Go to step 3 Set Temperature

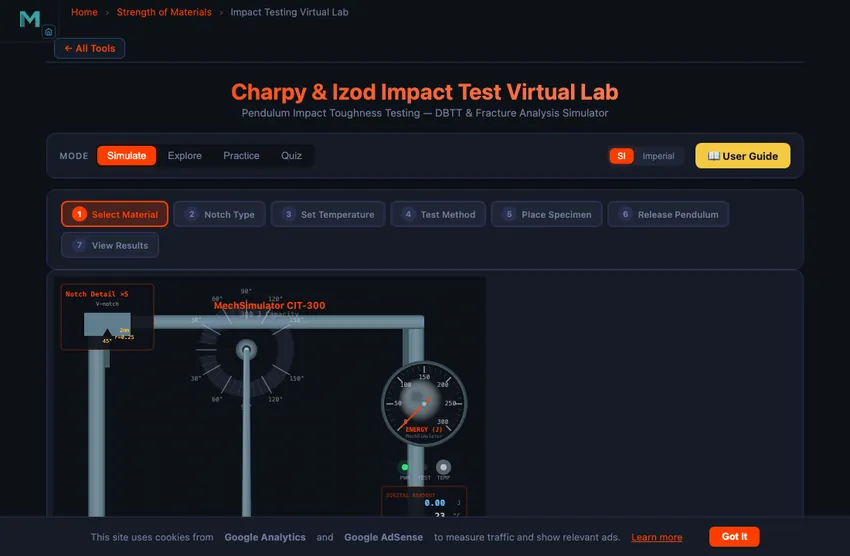327,214
